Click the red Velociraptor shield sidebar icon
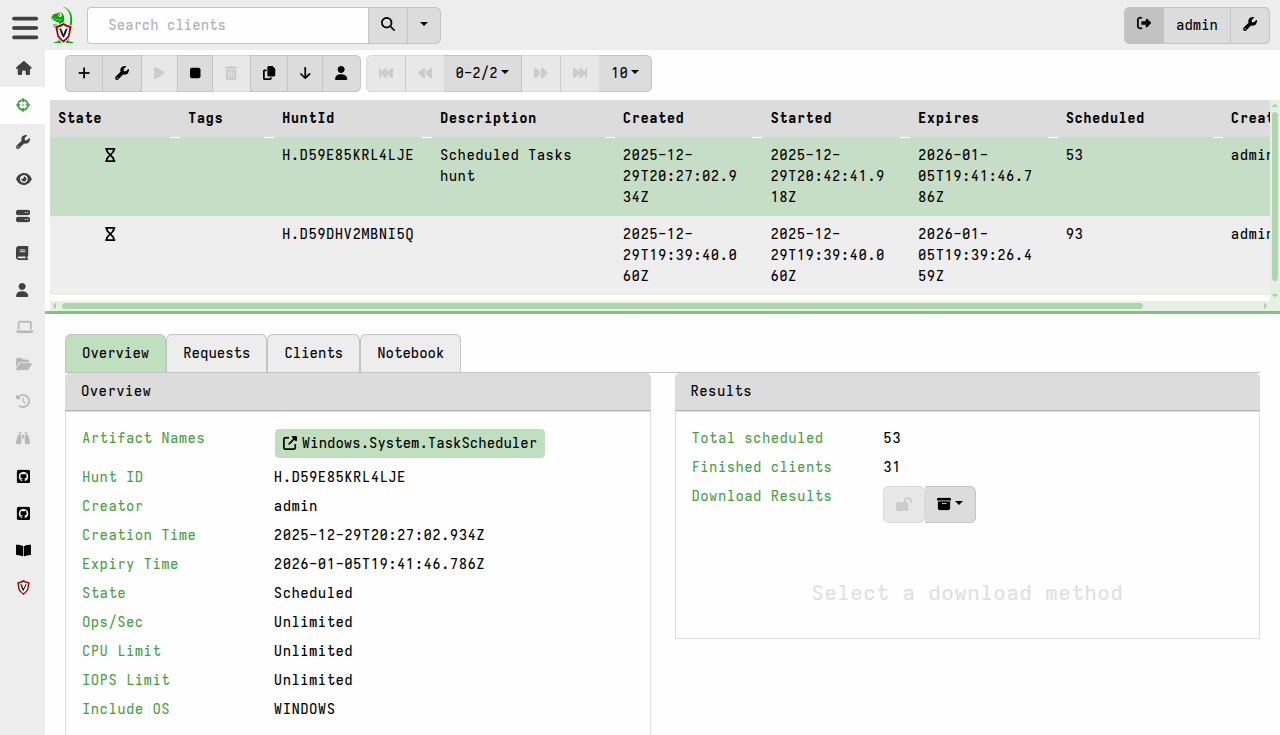Image resolution: width=1280 pixels, height=735 pixels. 23,587
